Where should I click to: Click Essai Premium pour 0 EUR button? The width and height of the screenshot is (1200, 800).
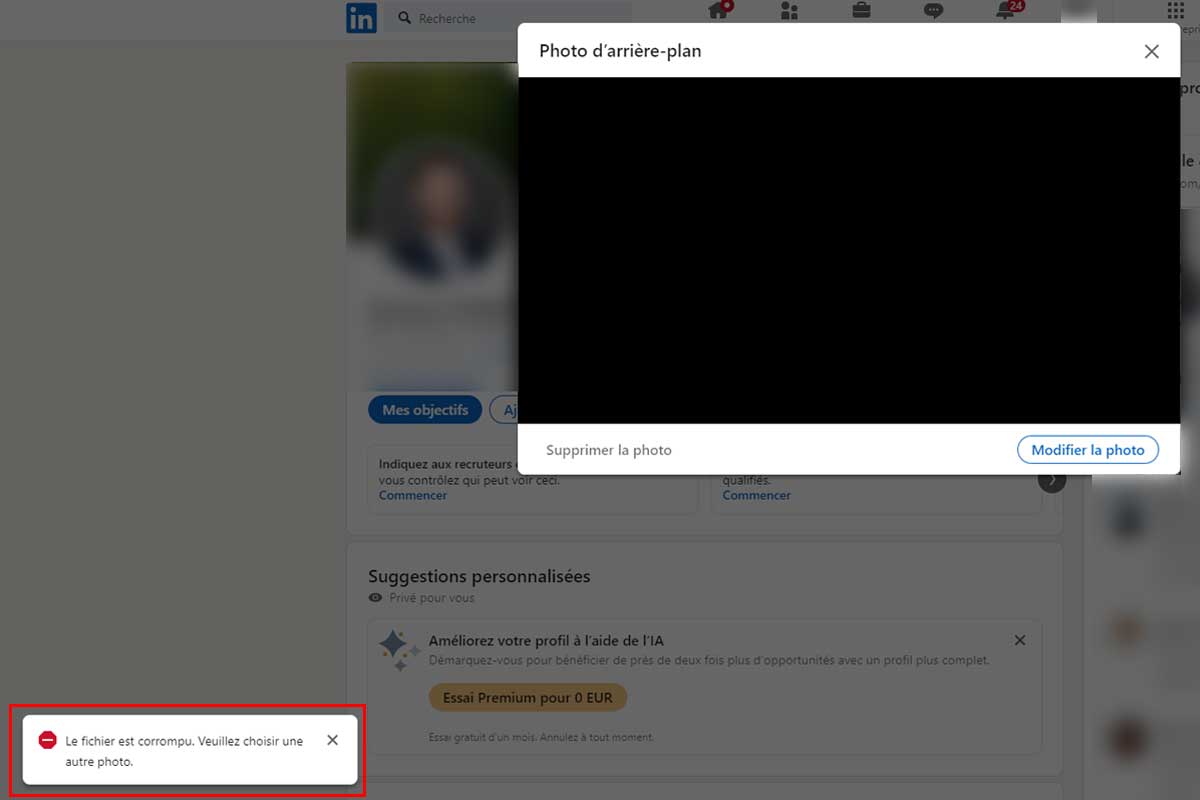[x=528, y=697]
